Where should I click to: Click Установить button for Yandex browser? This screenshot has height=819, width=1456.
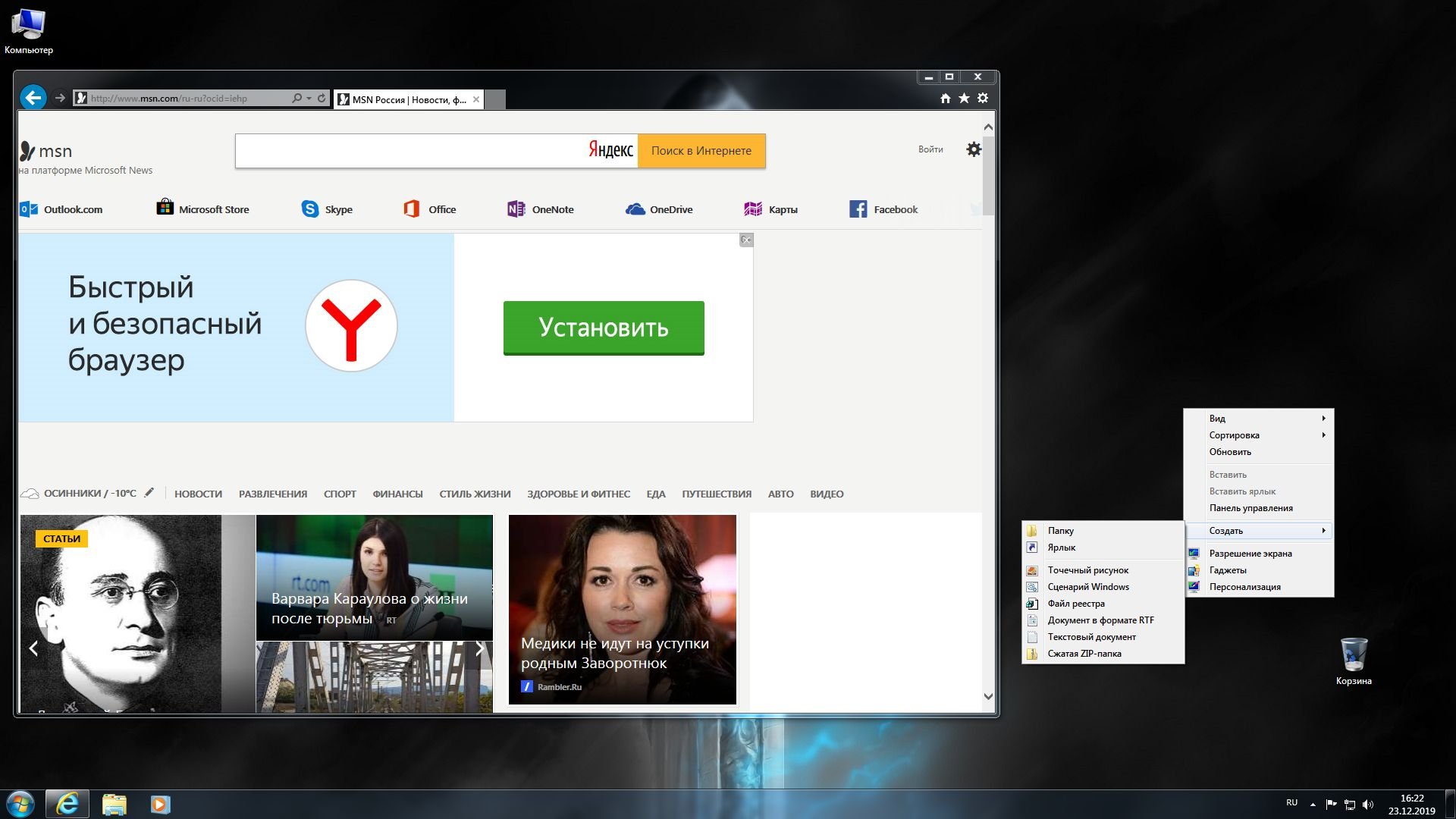[x=603, y=327]
